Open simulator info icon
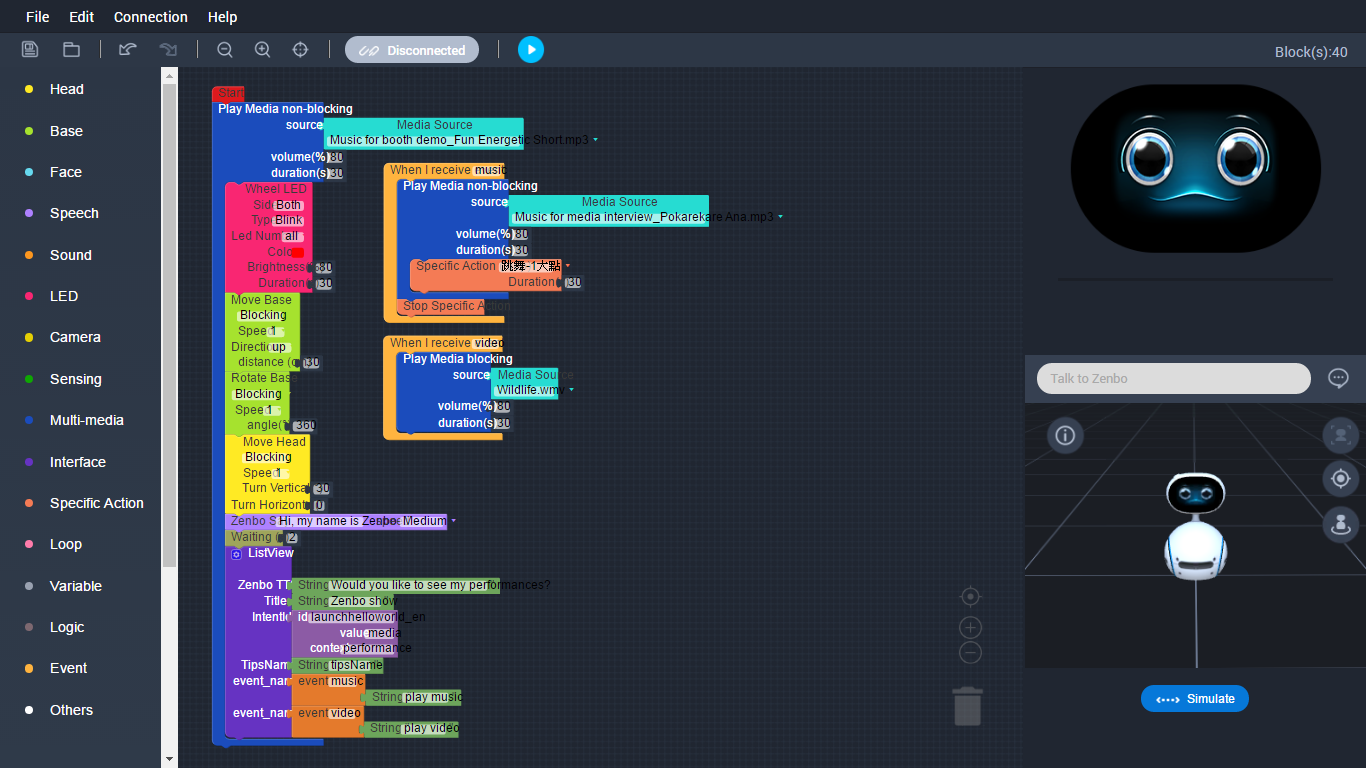This screenshot has width=1366, height=768. click(x=1065, y=435)
